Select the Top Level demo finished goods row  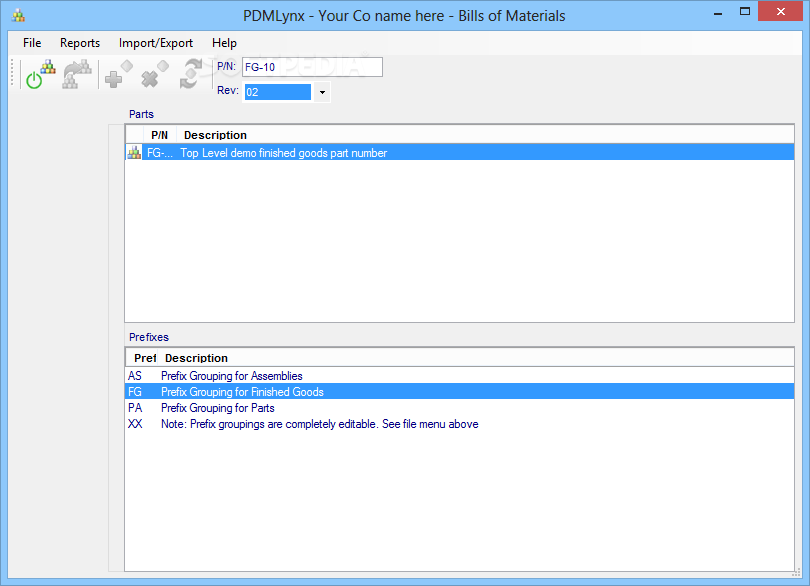pyautogui.click(x=460, y=152)
